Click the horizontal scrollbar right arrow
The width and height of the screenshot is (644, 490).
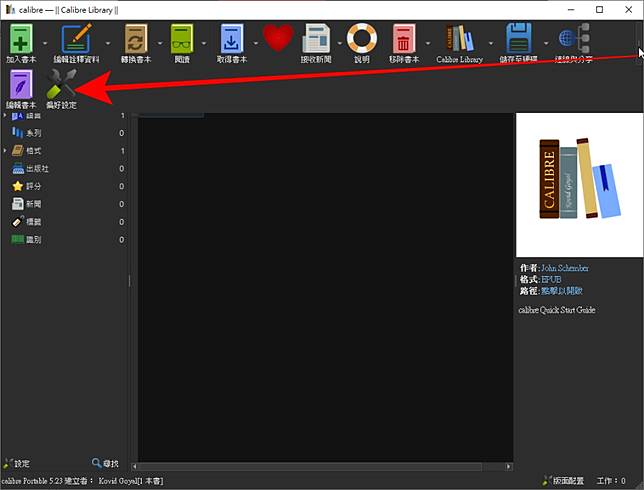(x=509, y=467)
